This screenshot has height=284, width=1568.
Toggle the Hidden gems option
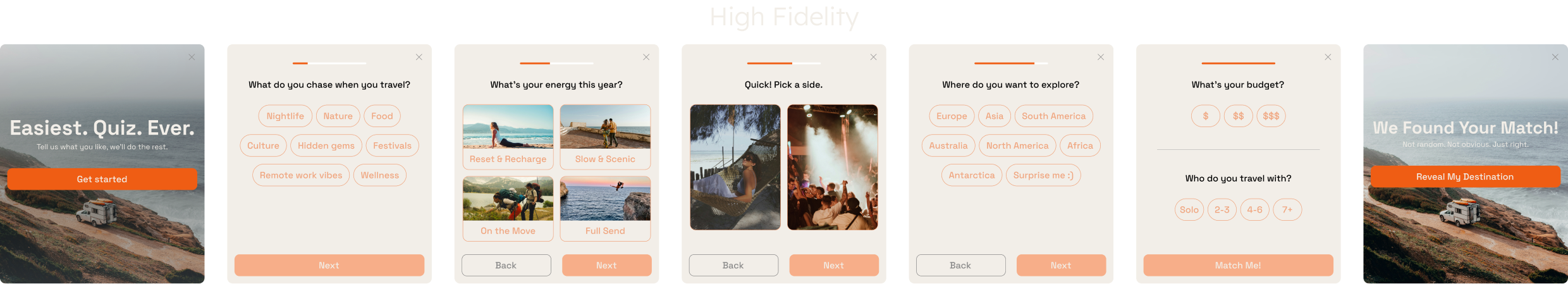326,145
